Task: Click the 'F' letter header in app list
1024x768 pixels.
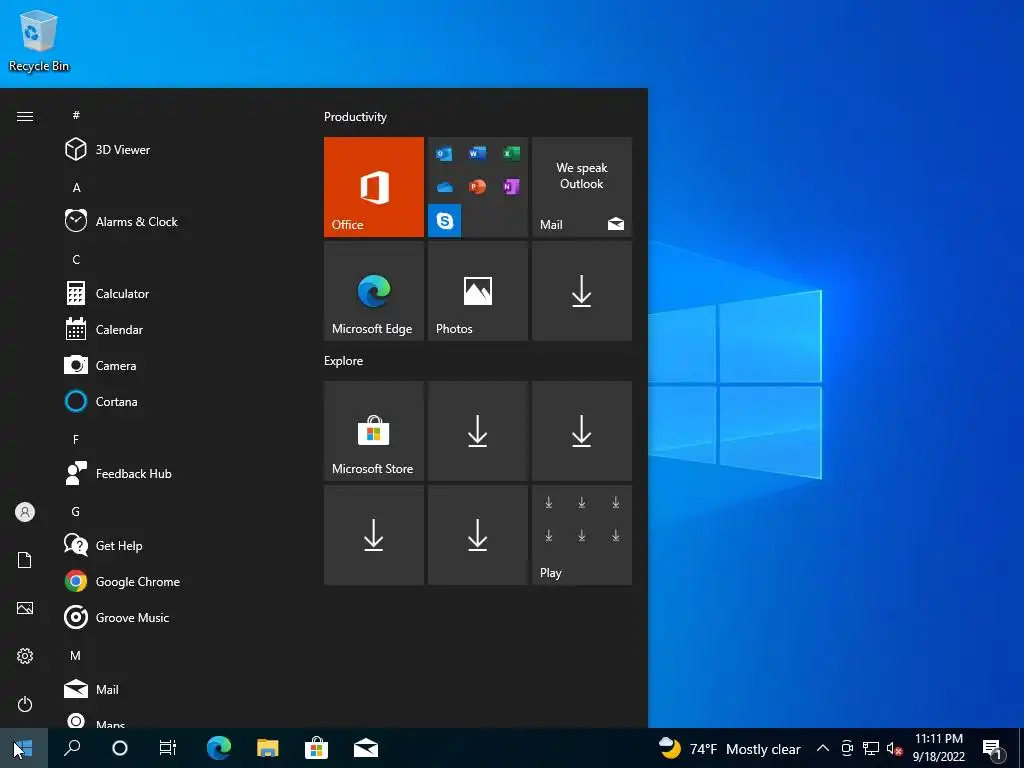Action: (x=76, y=440)
